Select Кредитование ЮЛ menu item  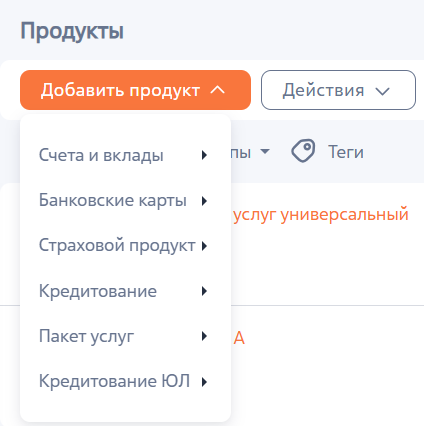point(125,381)
